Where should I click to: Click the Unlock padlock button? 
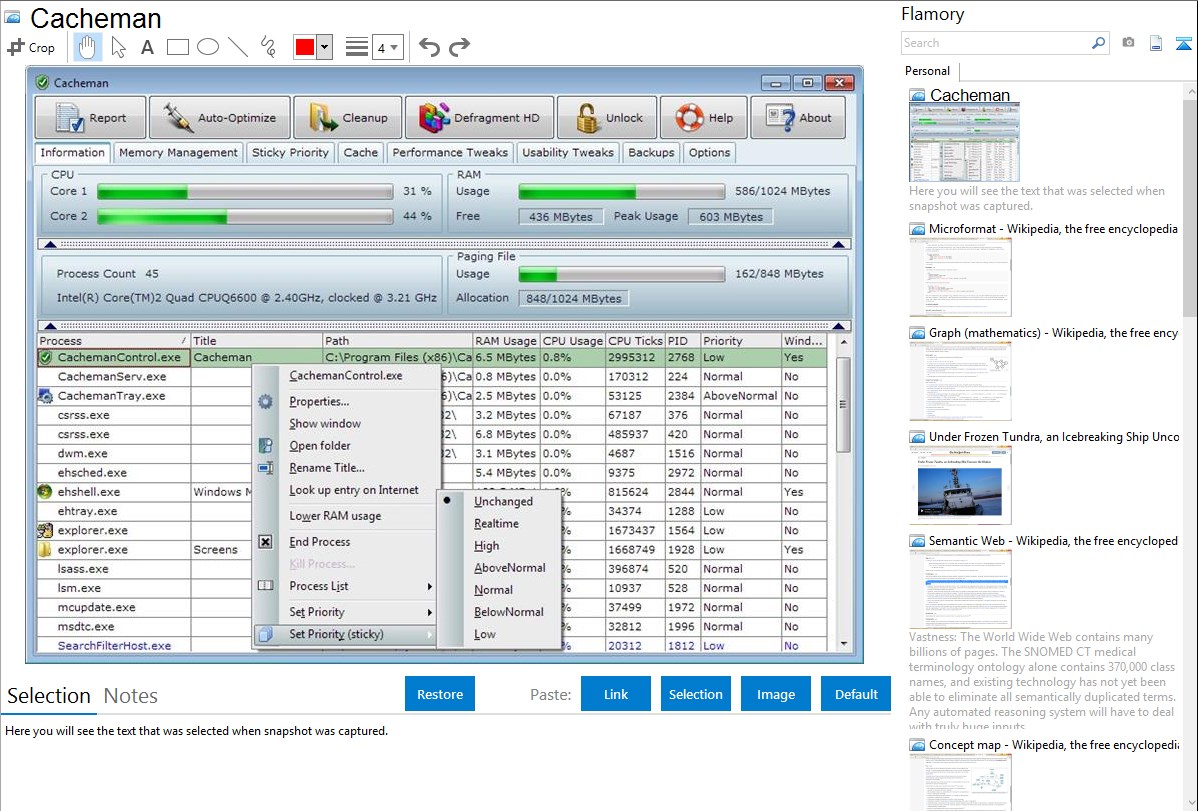(x=607, y=118)
